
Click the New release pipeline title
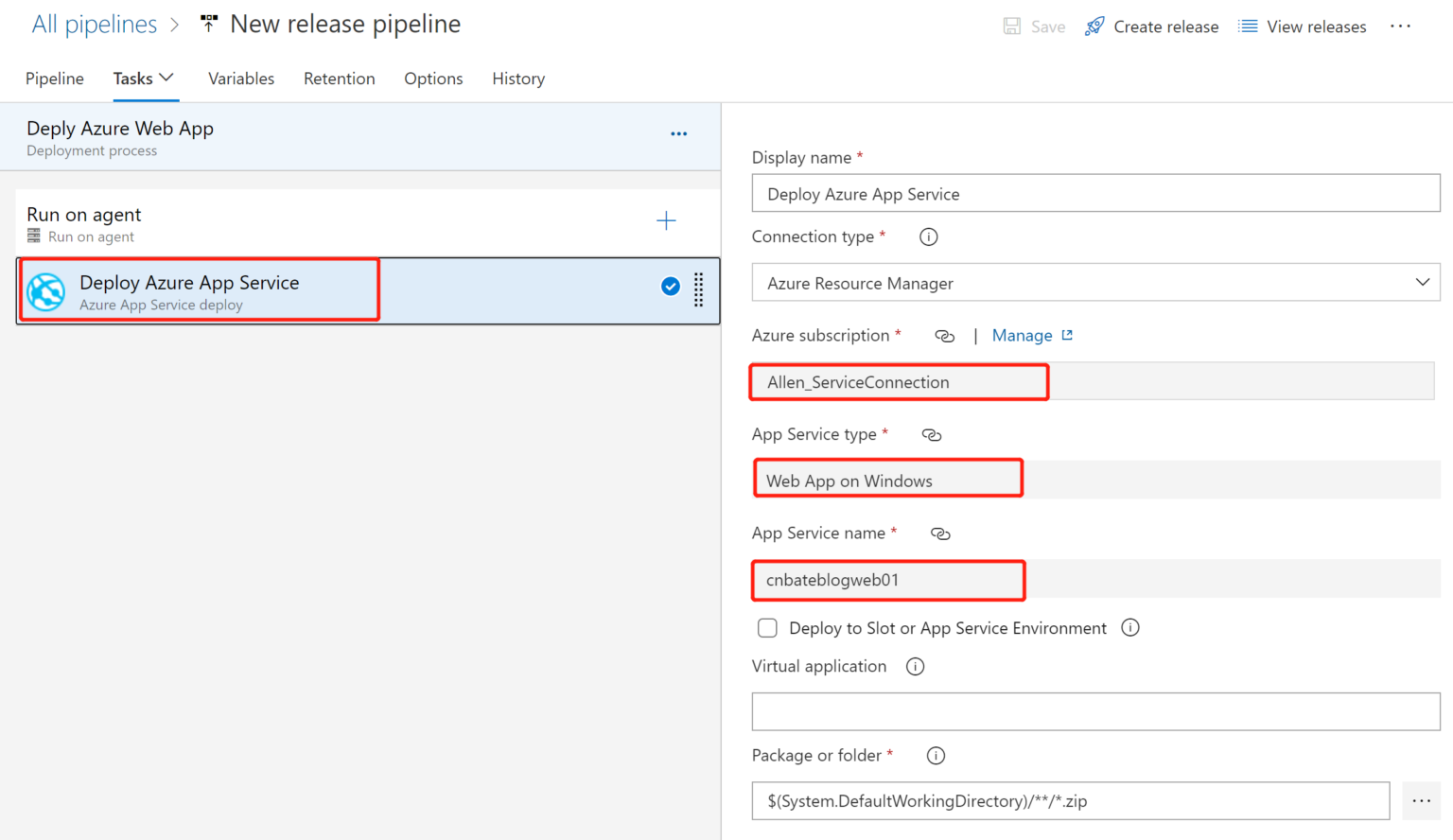pos(345,25)
